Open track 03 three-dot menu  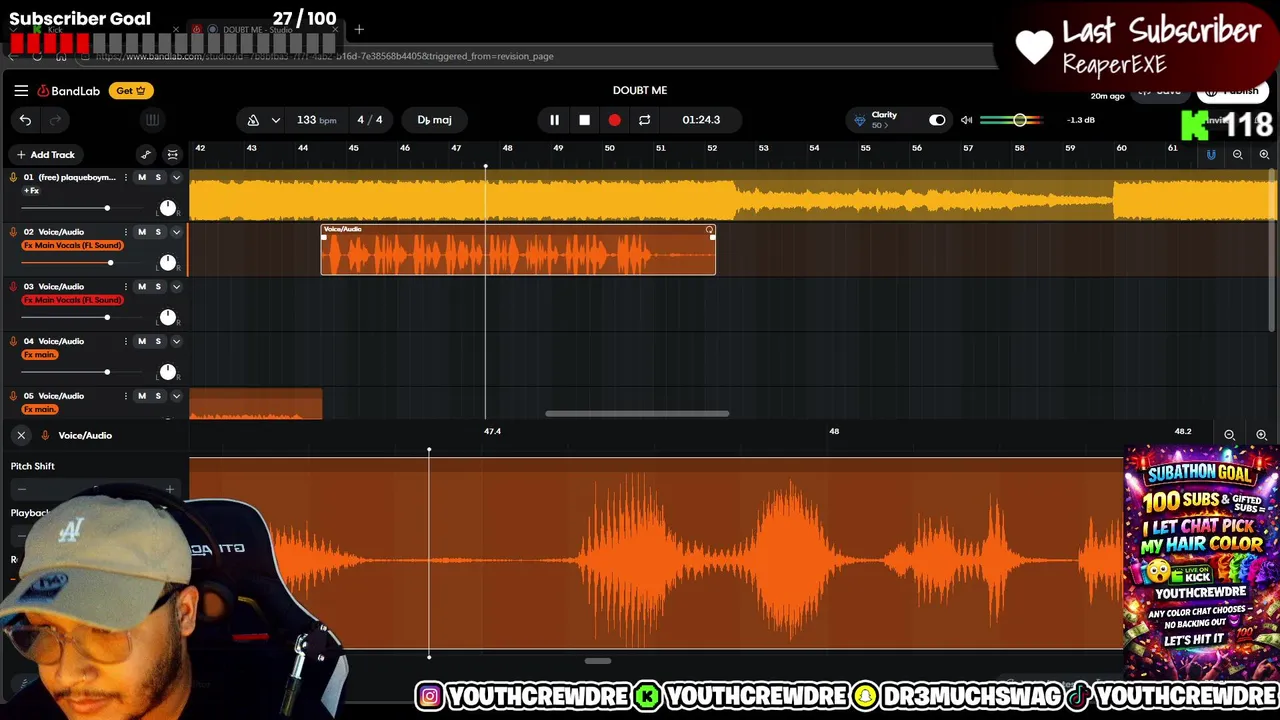125,287
